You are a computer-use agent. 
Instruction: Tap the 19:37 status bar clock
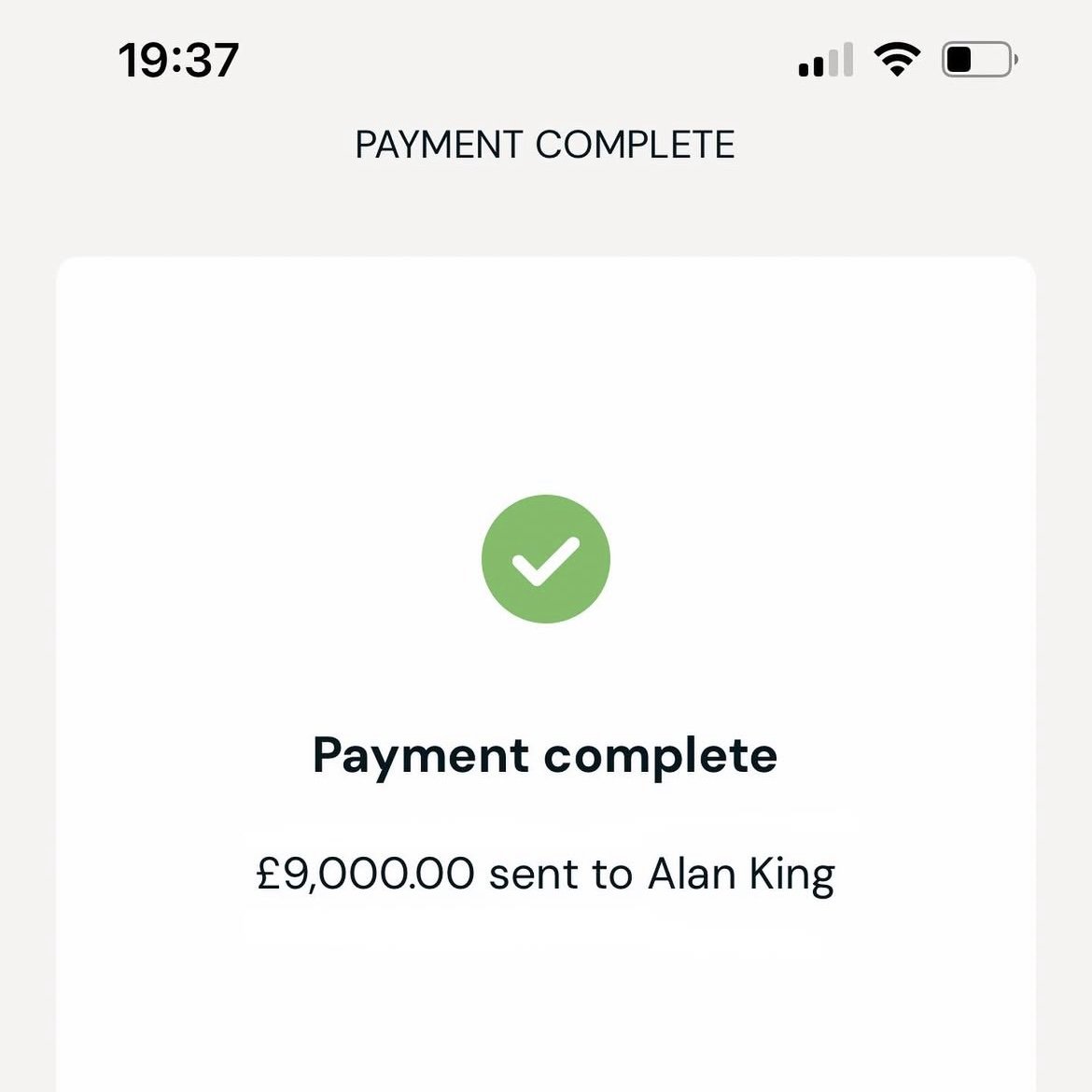coord(178,60)
